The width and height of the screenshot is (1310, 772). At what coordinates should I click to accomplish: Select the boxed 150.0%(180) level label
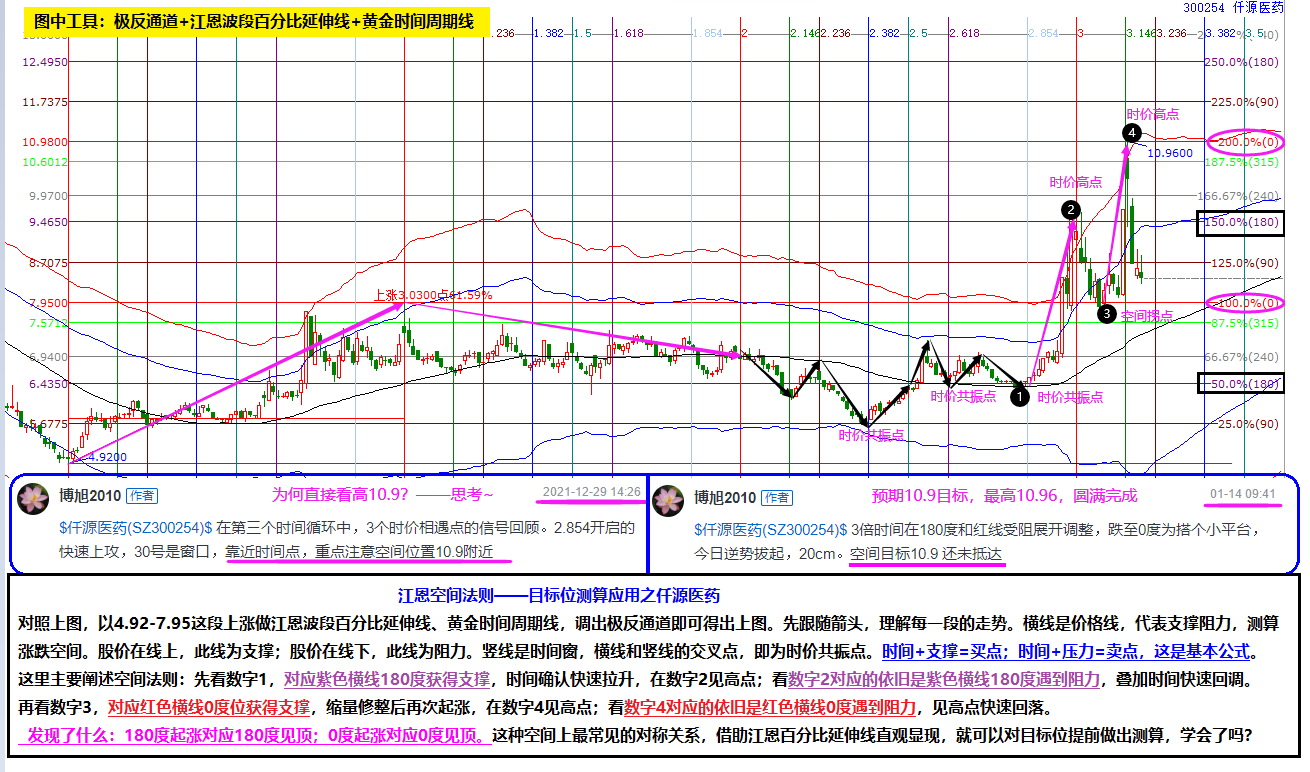[1242, 222]
